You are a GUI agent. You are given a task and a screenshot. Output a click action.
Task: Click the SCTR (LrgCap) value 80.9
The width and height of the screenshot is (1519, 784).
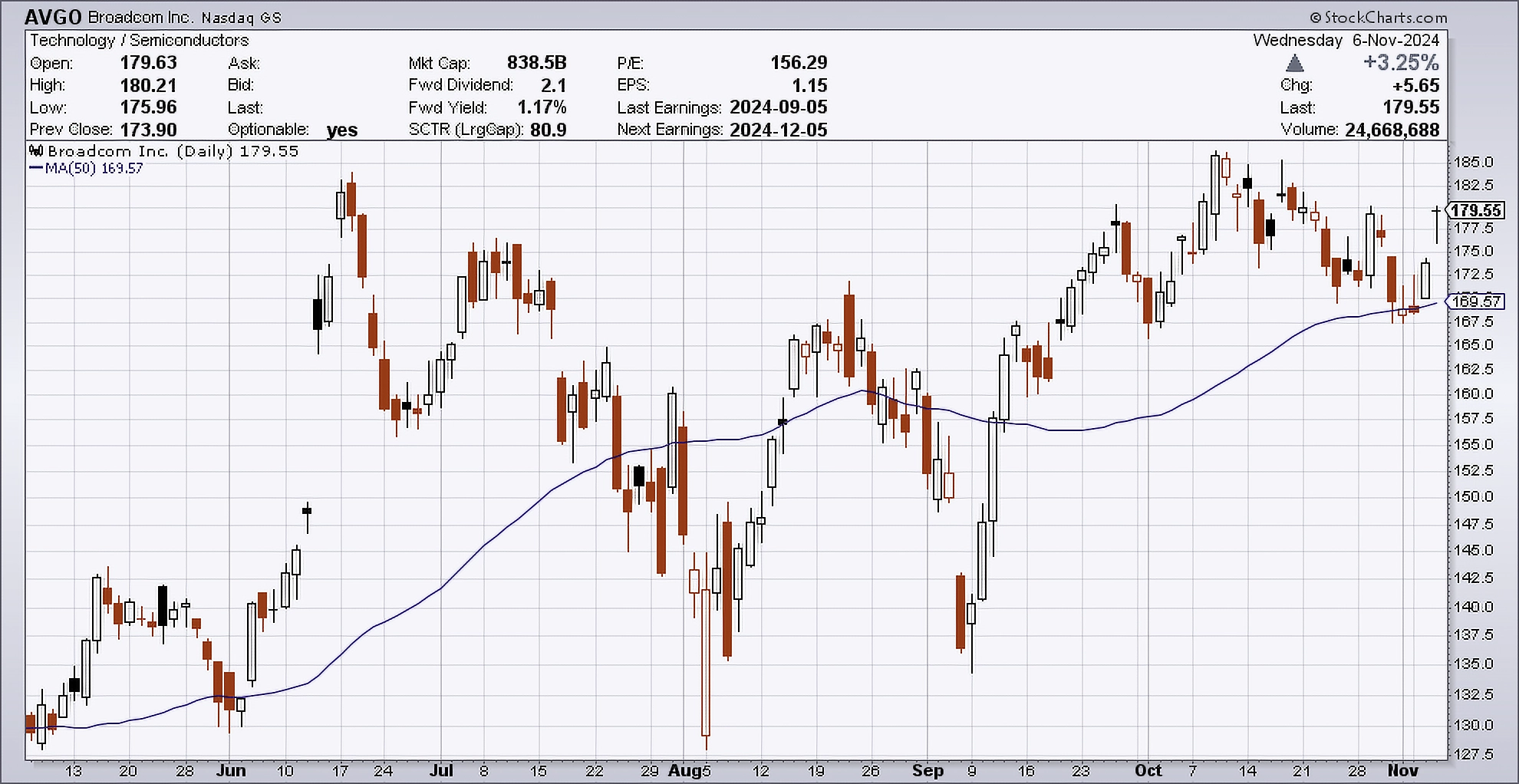(548, 130)
